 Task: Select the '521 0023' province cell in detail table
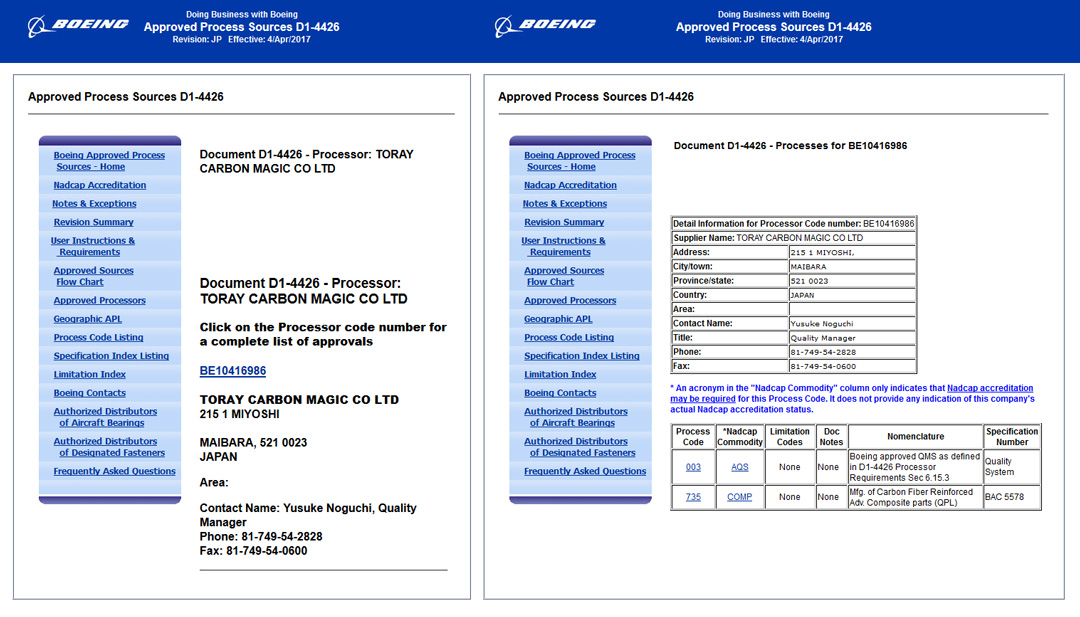point(852,281)
